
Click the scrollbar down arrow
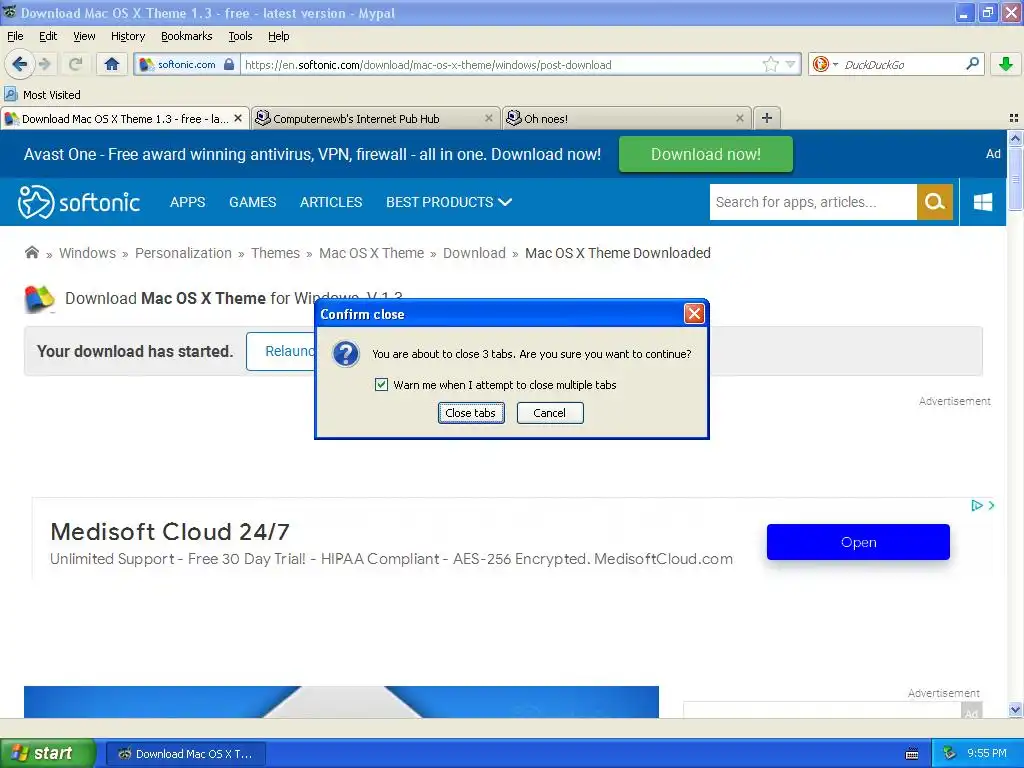point(1015,709)
